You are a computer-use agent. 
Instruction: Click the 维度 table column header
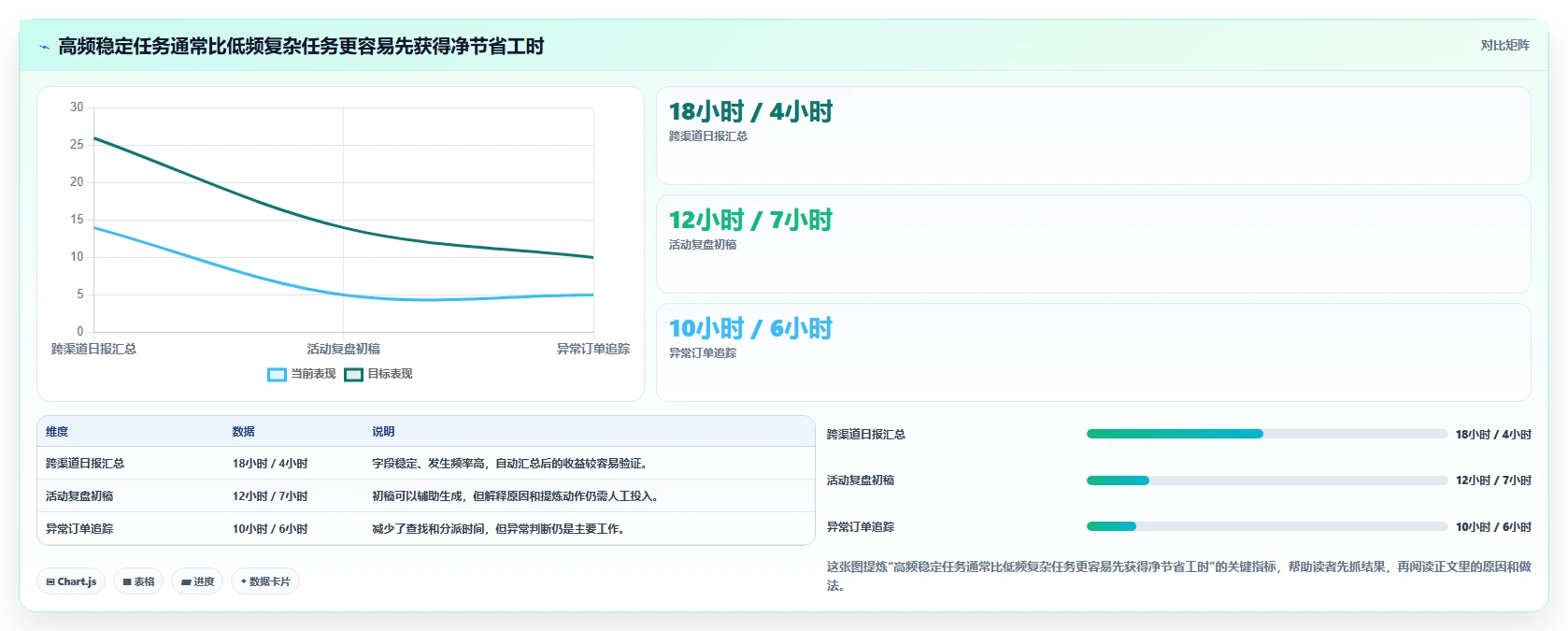[x=57, y=432]
